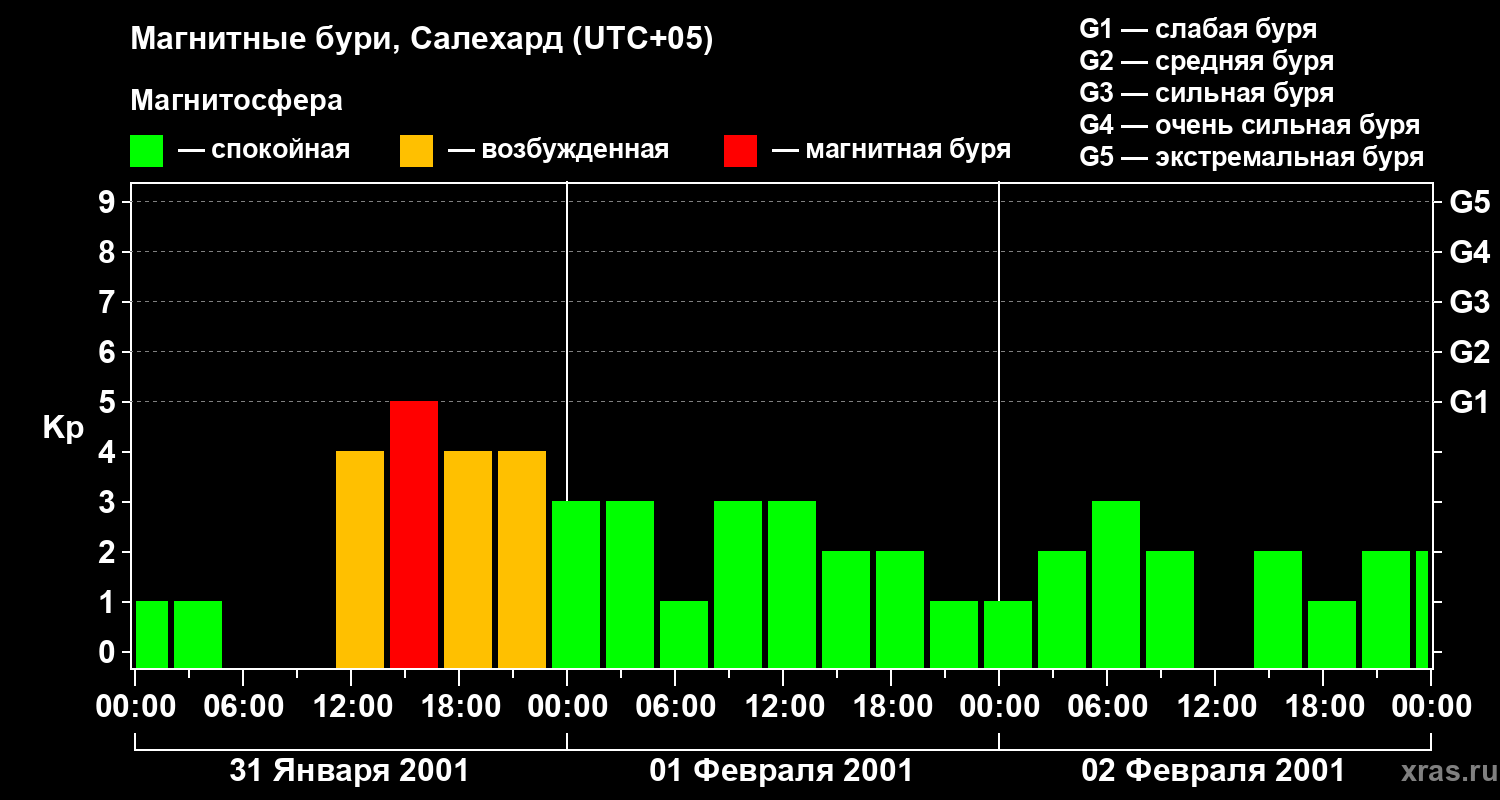
Task: Click the '02 Февраля 2001' date label
Action: (1213, 771)
